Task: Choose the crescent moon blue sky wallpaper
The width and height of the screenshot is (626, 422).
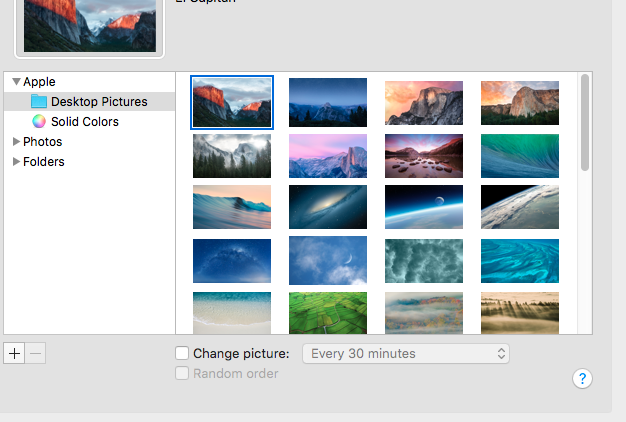Action: coord(328,260)
